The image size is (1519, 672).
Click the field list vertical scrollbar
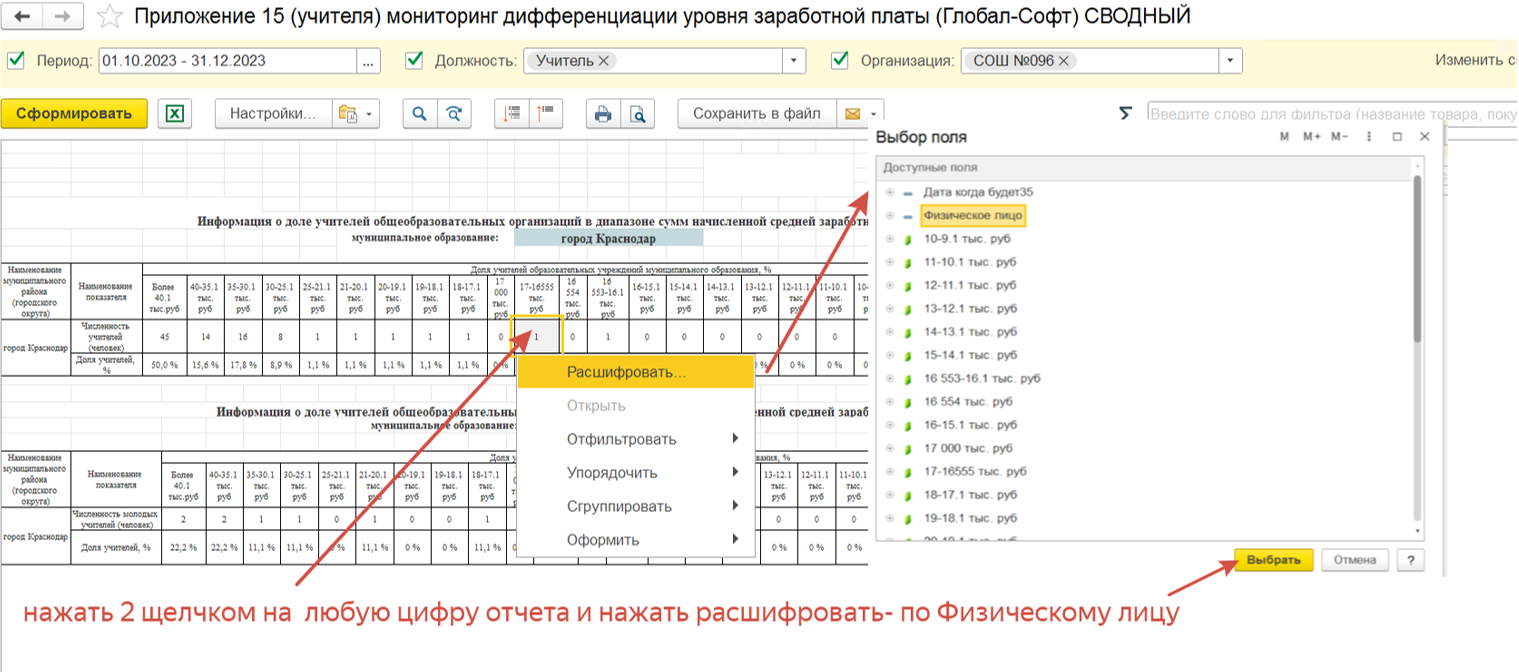(1416, 260)
